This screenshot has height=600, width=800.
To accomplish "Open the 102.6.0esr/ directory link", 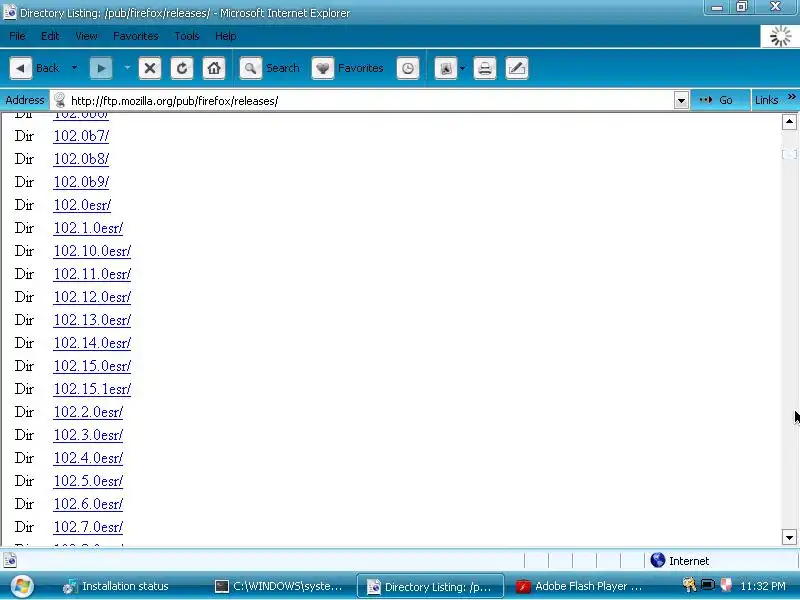I will click(88, 504).
